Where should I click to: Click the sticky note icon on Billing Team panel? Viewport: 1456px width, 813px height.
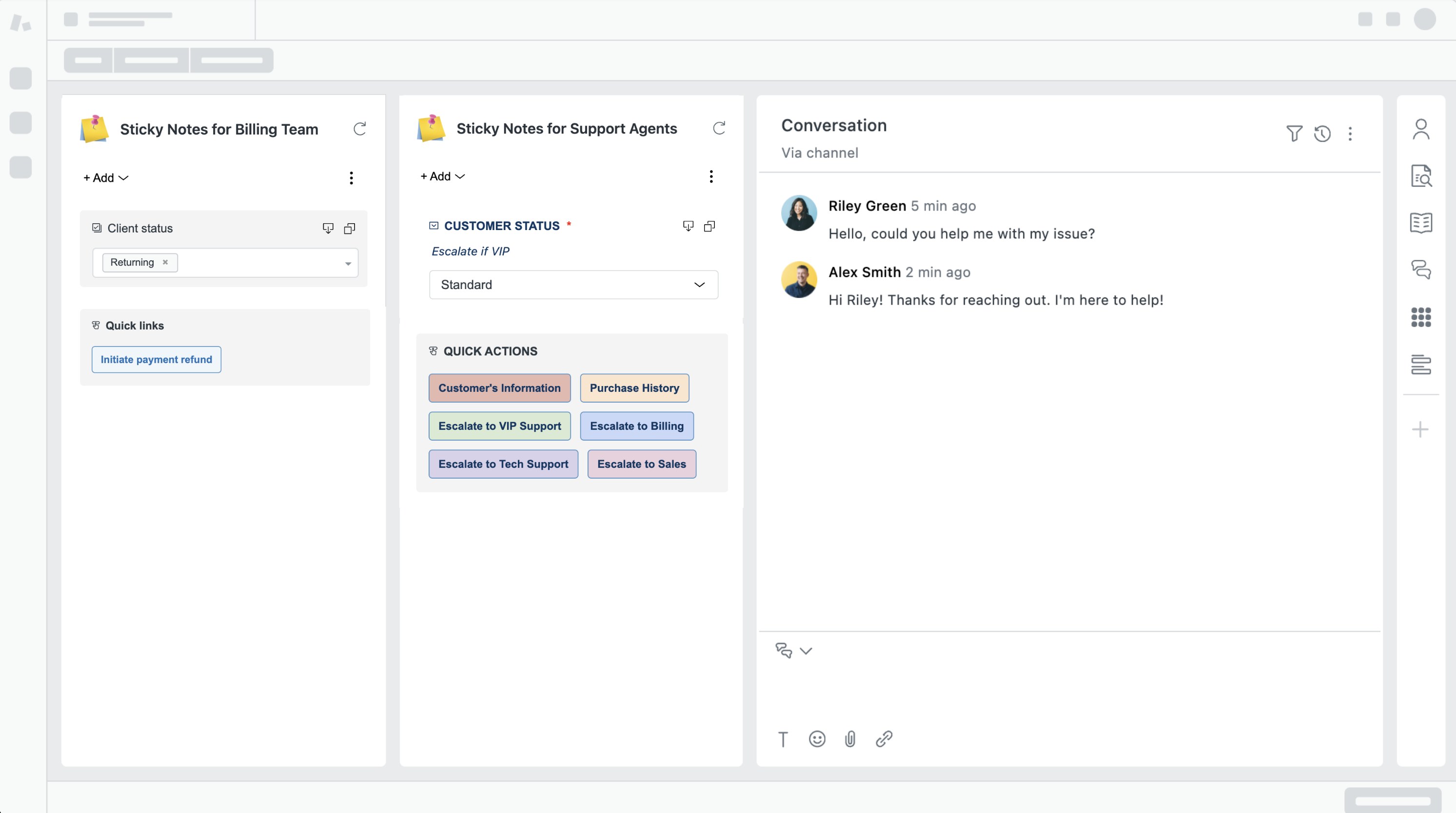pyautogui.click(x=95, y=128)
